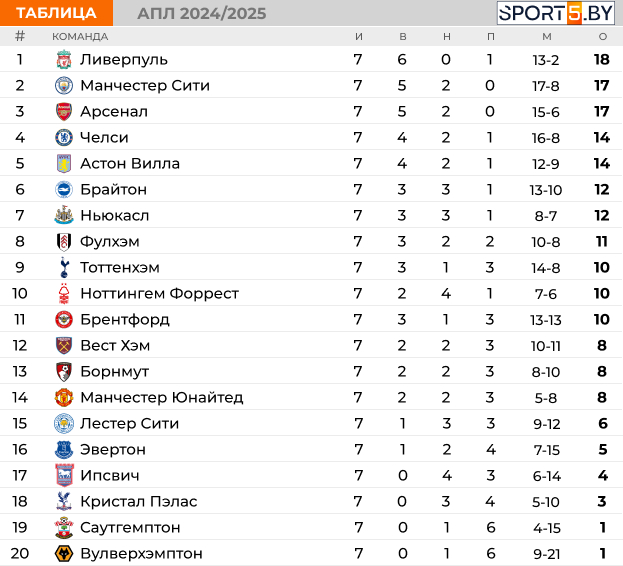Click the Liverpool club crest icon

(64, 59)
